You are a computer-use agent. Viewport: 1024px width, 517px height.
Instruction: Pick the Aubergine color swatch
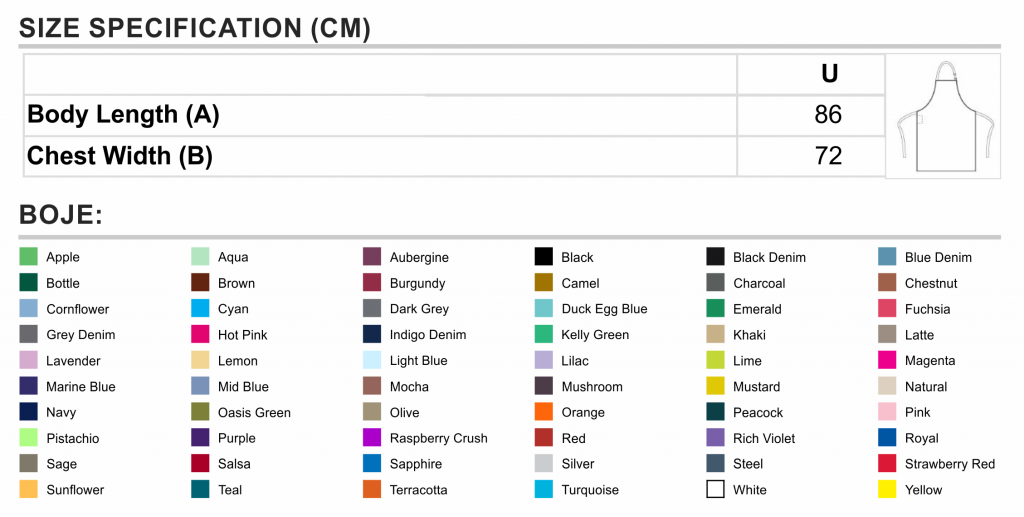372,257
